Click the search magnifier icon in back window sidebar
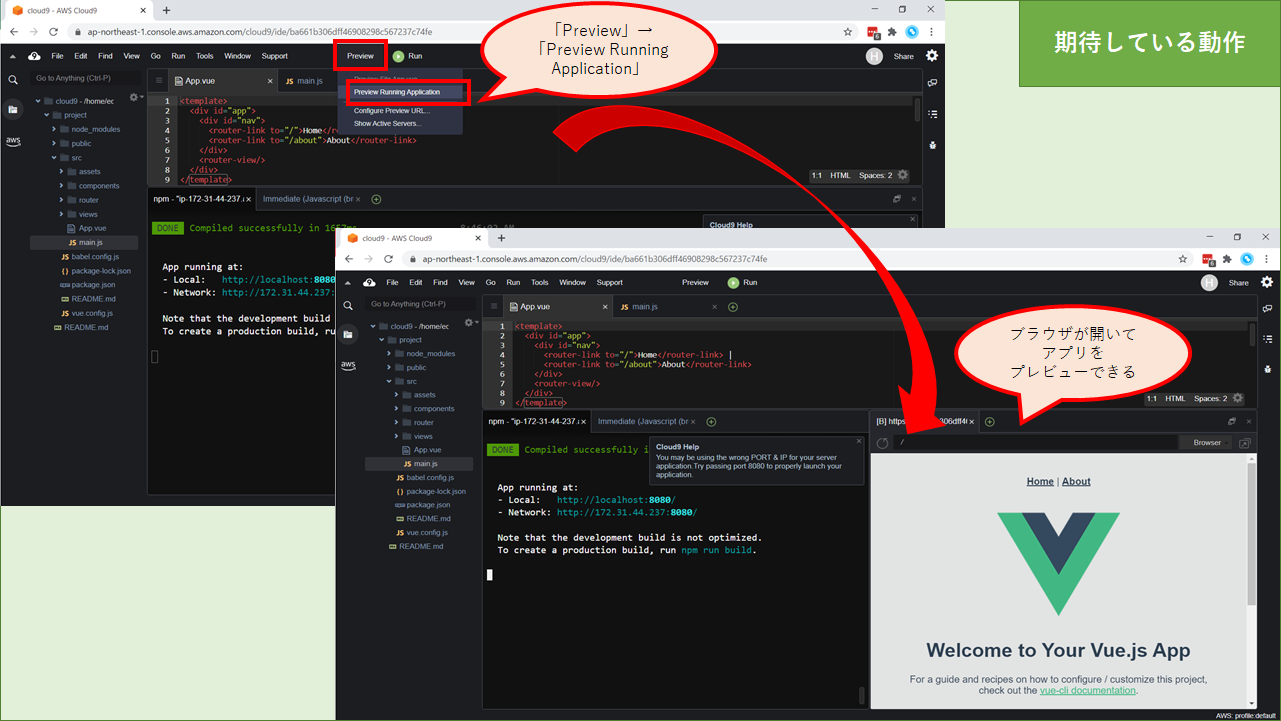The width and height of the screenshot is (1281, 721). (13, 80)
